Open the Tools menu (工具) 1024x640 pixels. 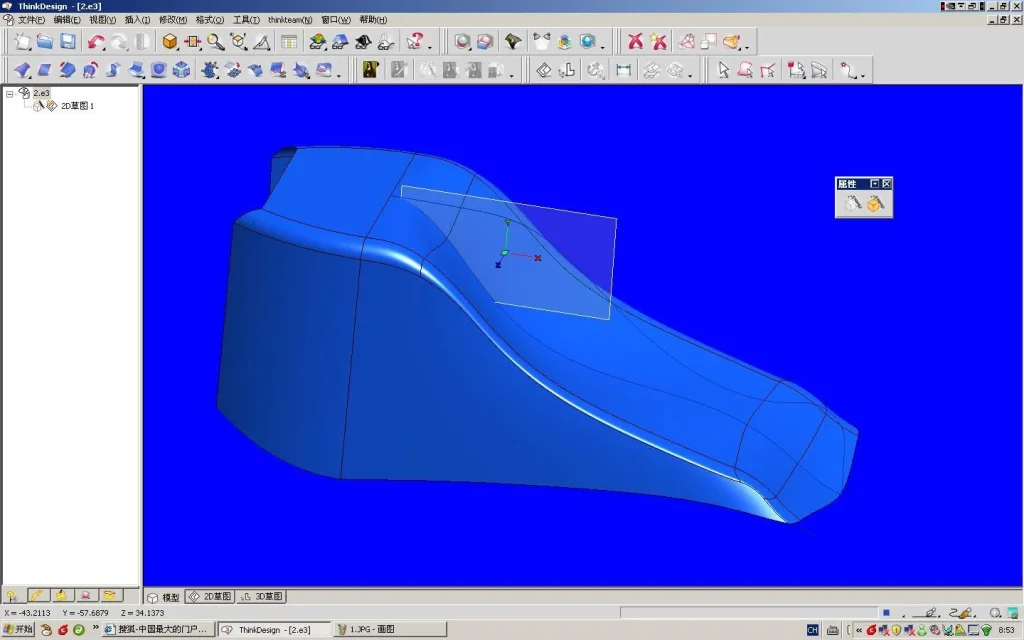246,20
